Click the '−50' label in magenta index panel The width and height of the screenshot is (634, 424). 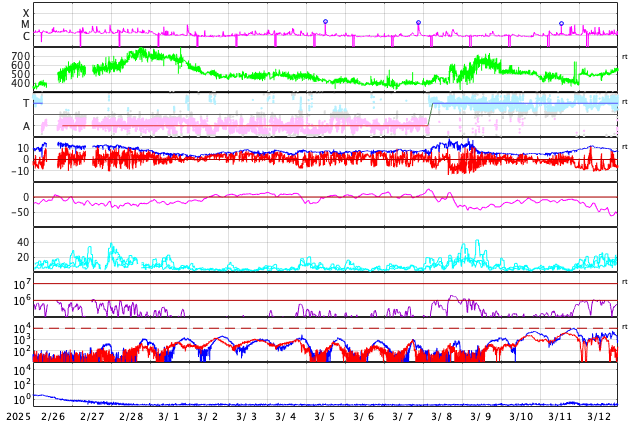20,212
